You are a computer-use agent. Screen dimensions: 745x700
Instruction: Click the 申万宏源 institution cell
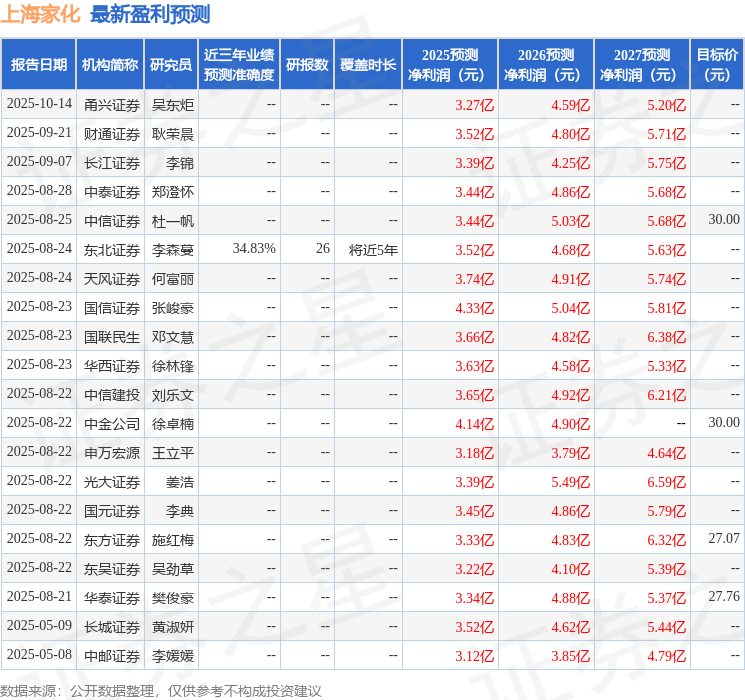point(112,453)
